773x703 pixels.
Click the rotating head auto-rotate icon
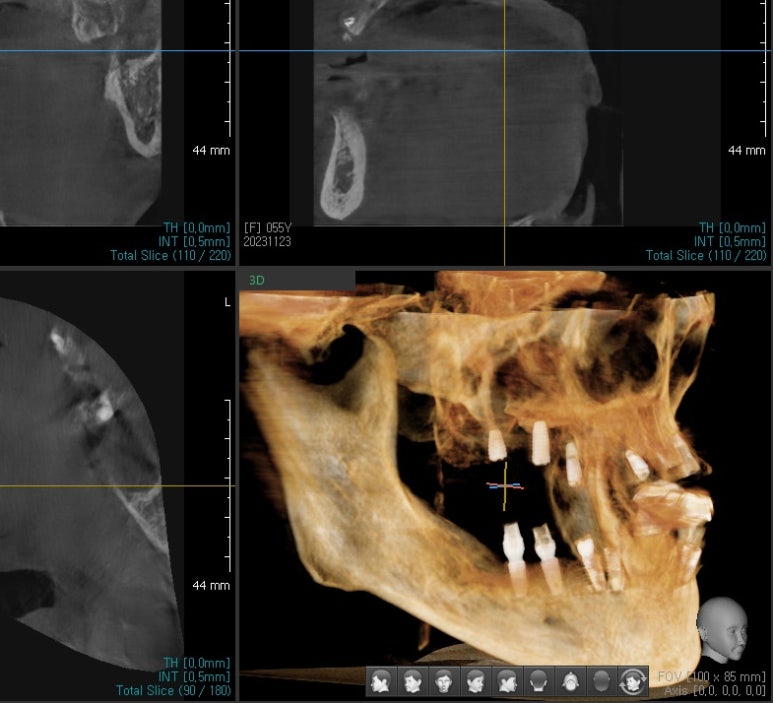click(x=633, y=681)
